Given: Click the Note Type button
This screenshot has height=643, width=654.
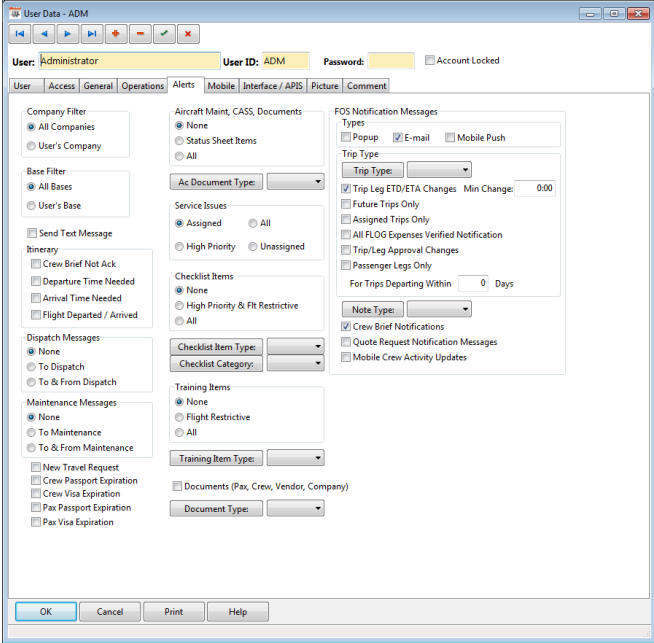Looking at the screenshot, I should (x=373, y=310).
